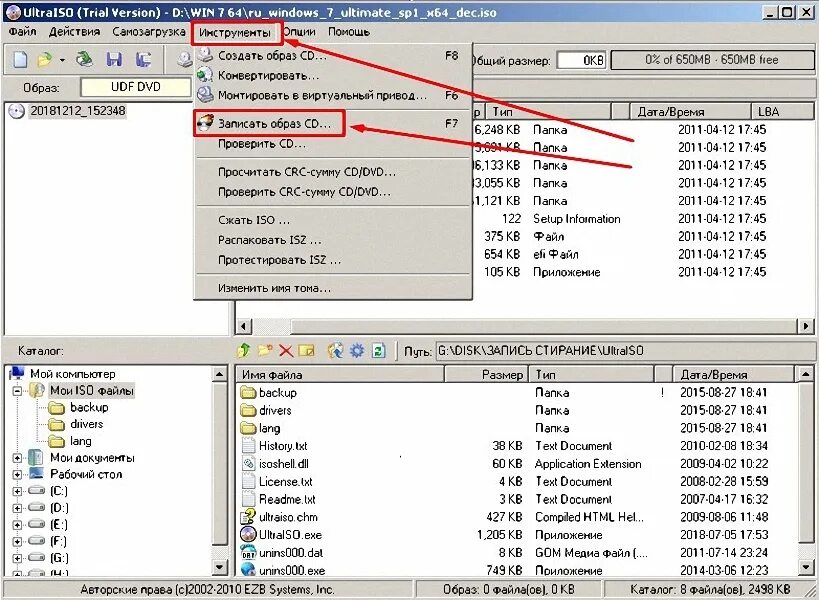Viewport: 819px width, 600px height.
Task: Click horizontal scrollbar right arrow in image pane
Action: point(805,326)
